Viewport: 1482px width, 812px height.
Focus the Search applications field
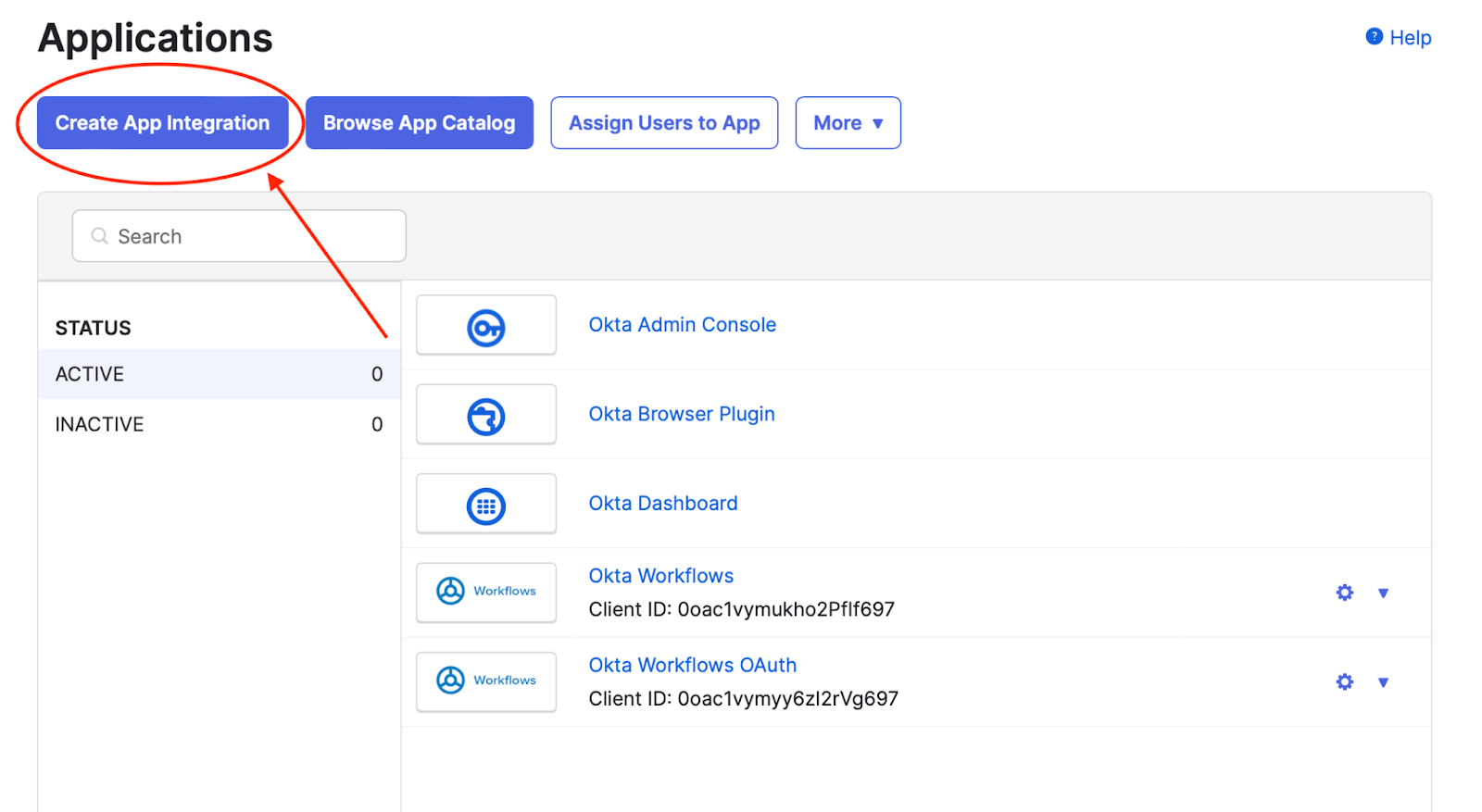(239, 236)
